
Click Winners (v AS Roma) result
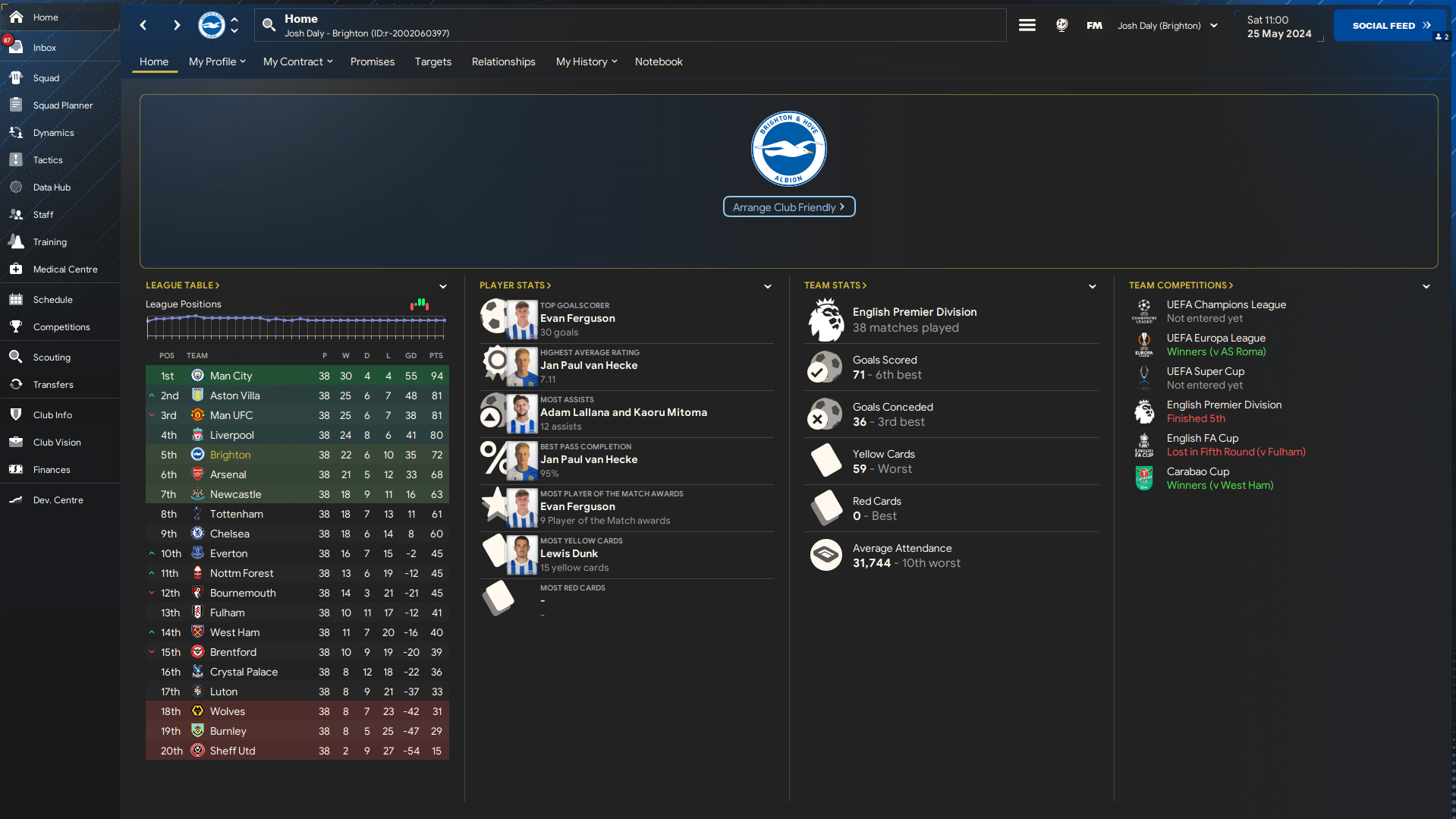(1216, 351)
